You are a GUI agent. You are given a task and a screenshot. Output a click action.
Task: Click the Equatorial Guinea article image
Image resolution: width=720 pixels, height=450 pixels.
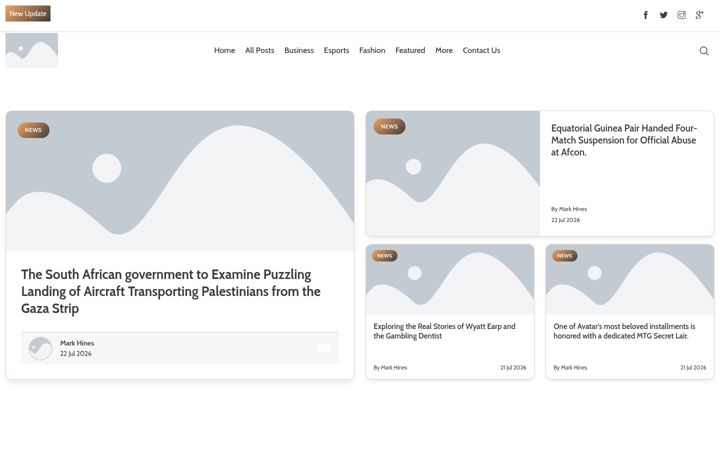[453, 174]
